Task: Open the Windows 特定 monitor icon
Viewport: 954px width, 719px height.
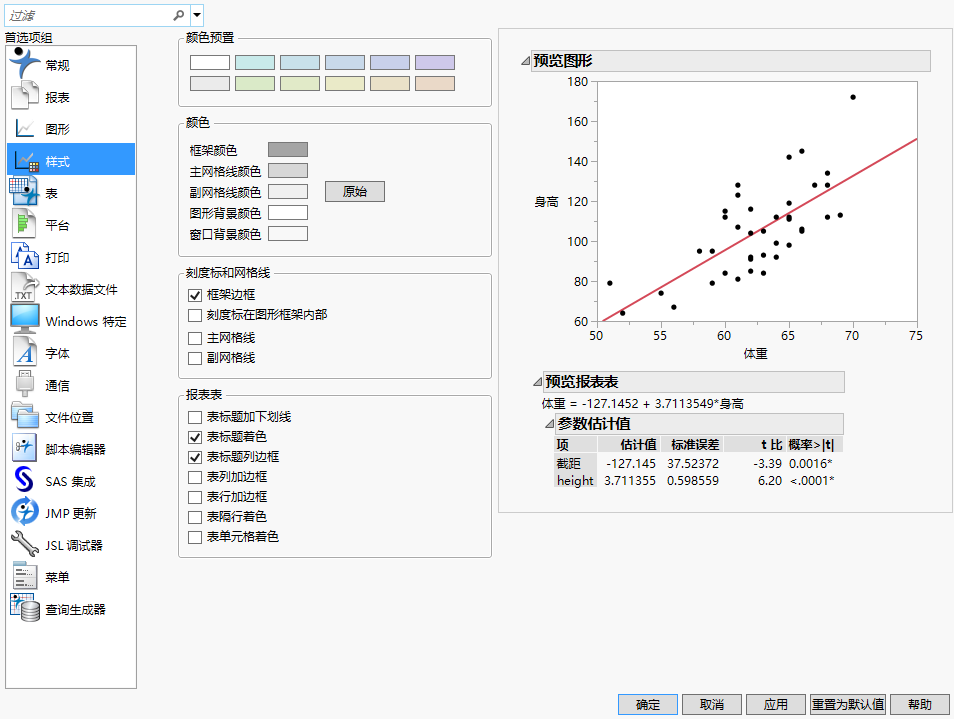Action: tap(24, 321)
